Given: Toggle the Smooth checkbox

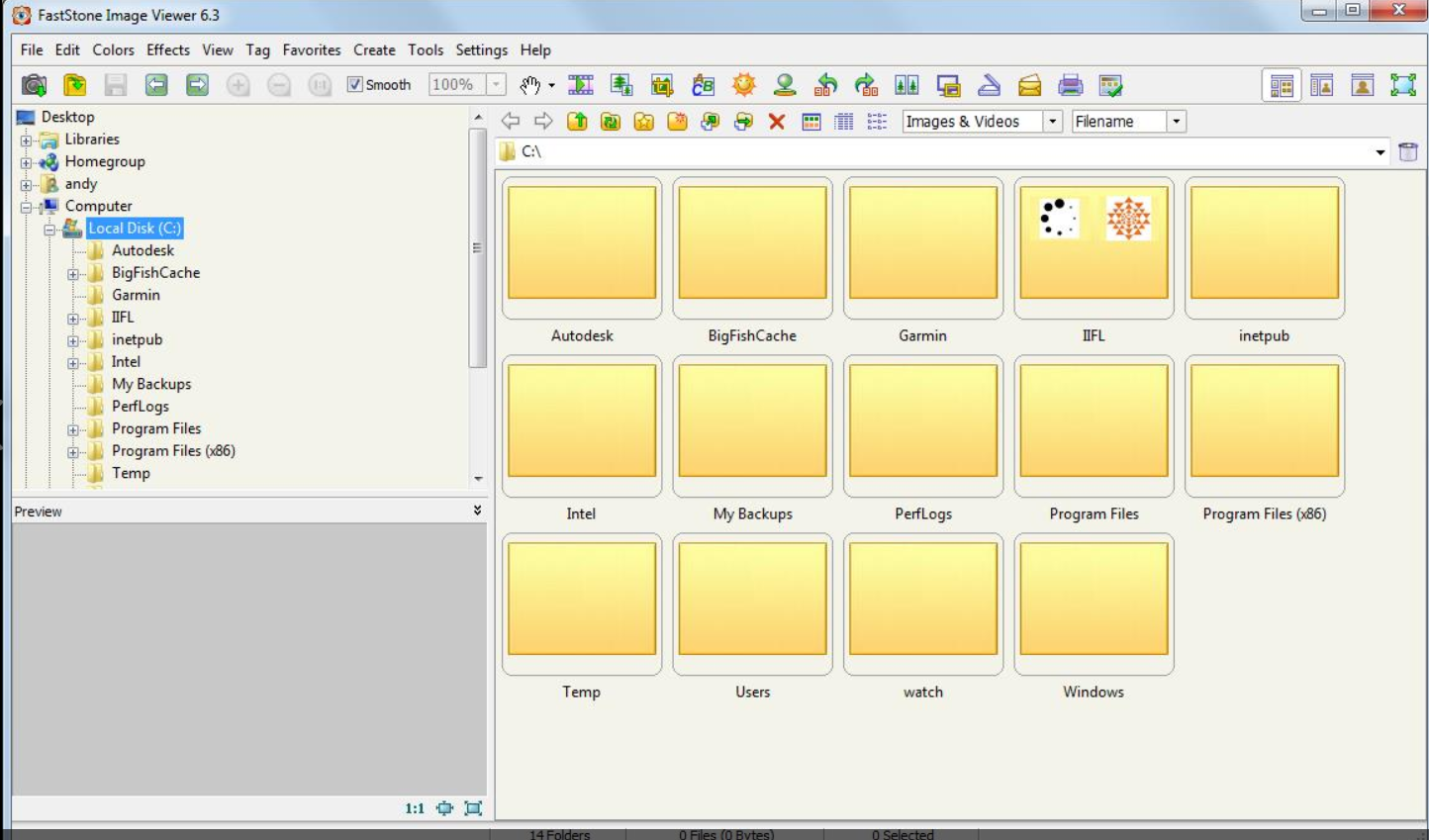Looking at the screenshot, I should tap(354, 85).
